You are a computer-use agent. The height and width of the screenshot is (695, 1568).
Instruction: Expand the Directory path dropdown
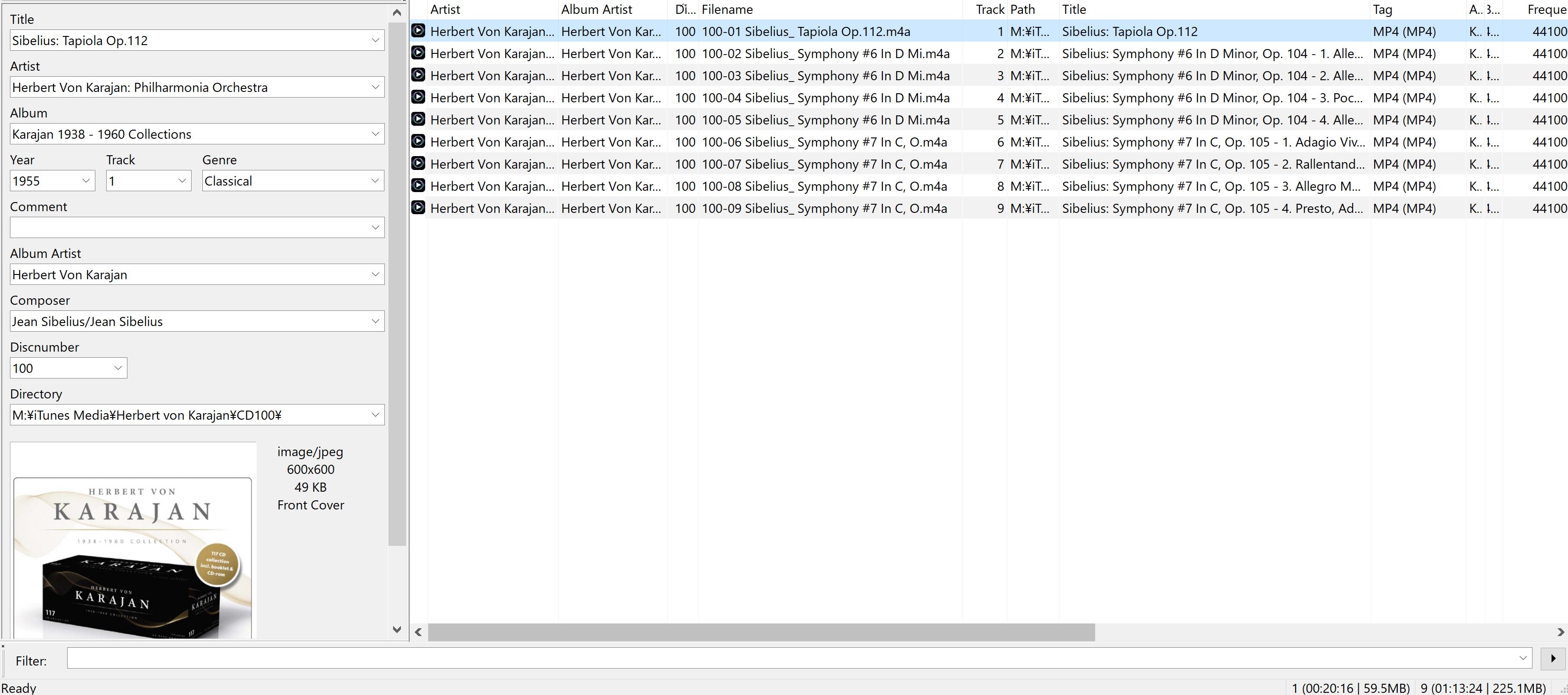point(375,415)
